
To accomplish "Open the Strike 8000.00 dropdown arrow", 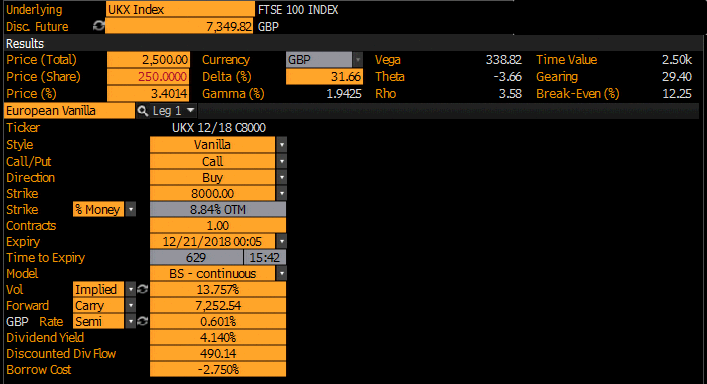I will (281, 193).
